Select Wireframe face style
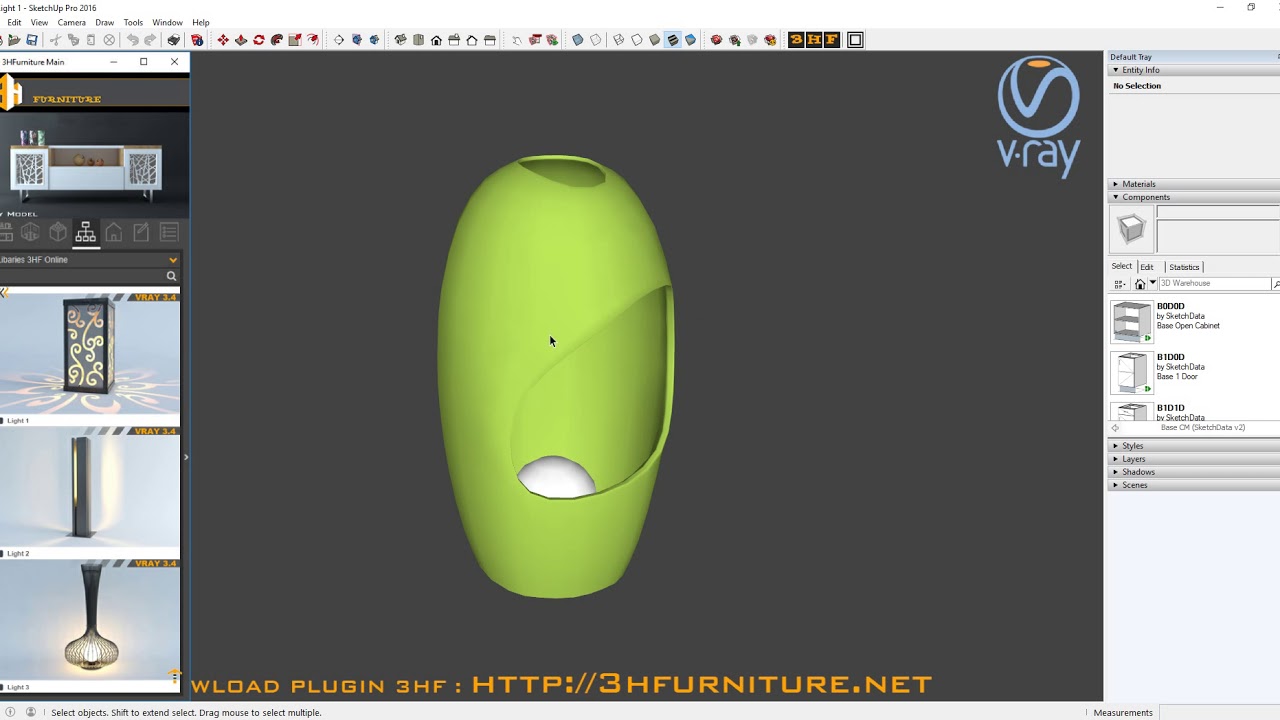 (619, 40)
